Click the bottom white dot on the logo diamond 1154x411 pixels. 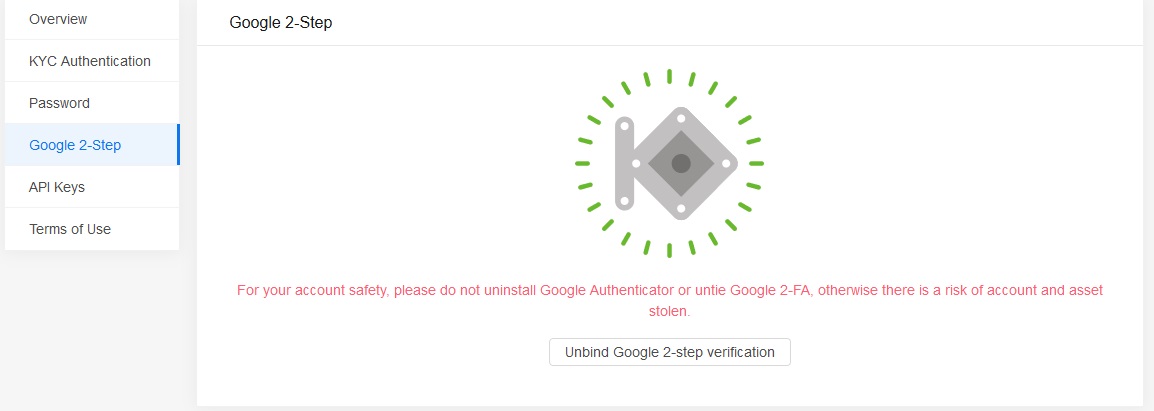pos(681,209)
